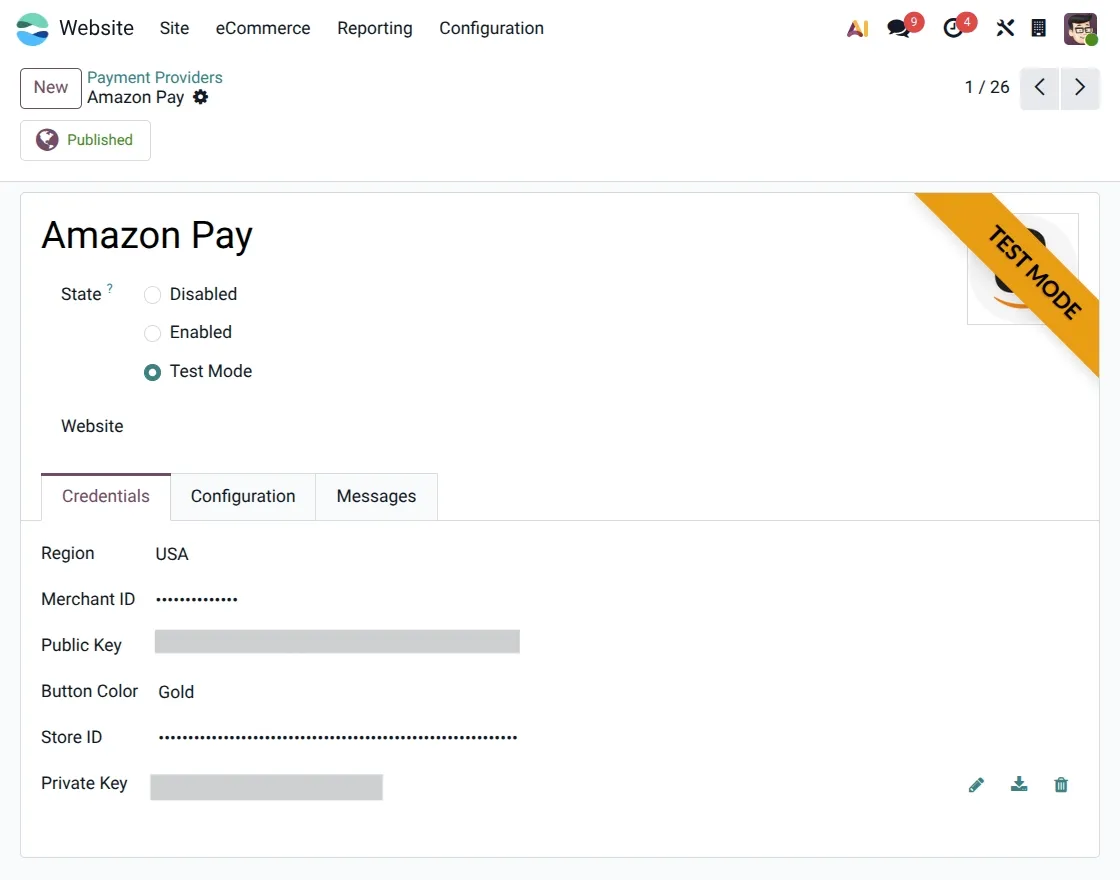Delete the Private Key file with trash
1120x880 pixels.
pos(1061,784)
